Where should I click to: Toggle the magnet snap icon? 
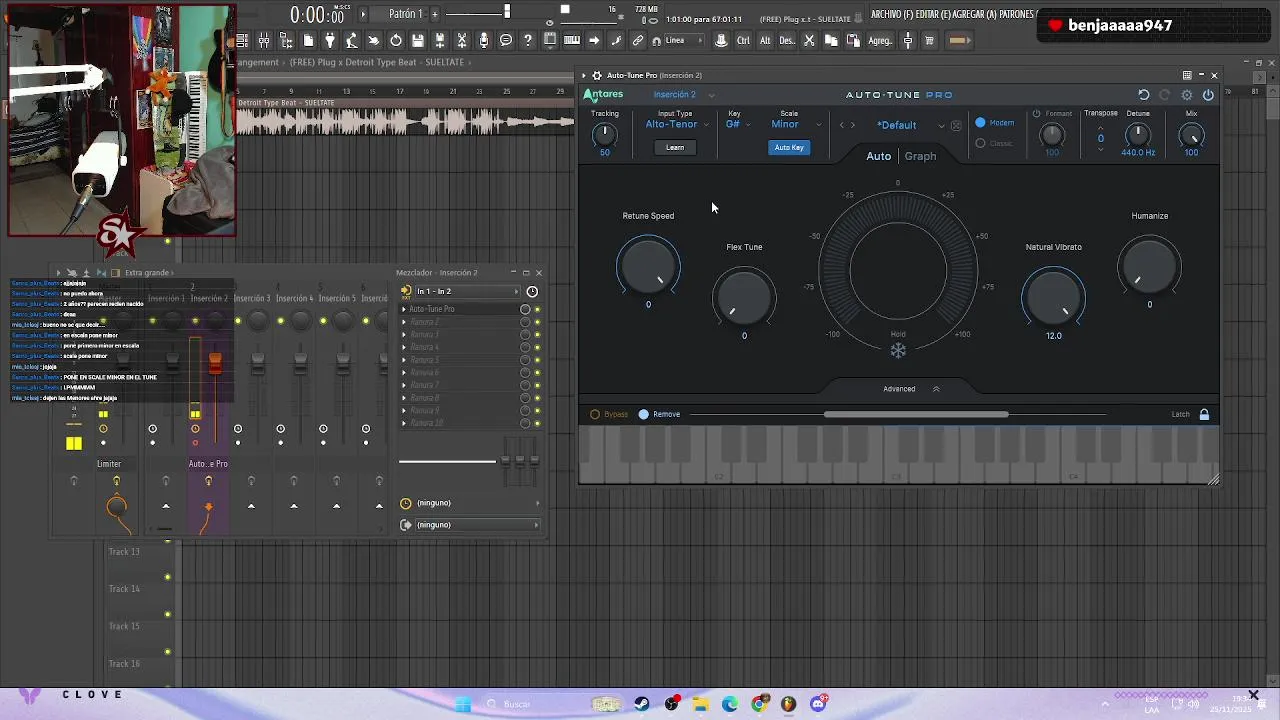(x=656, y=41)
